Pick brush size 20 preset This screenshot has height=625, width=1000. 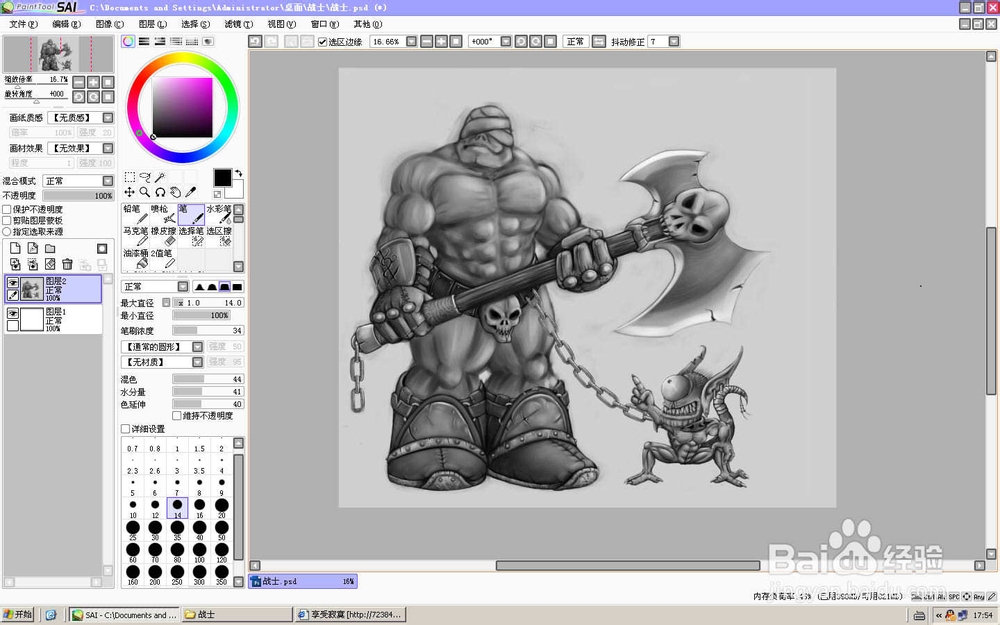221,508
